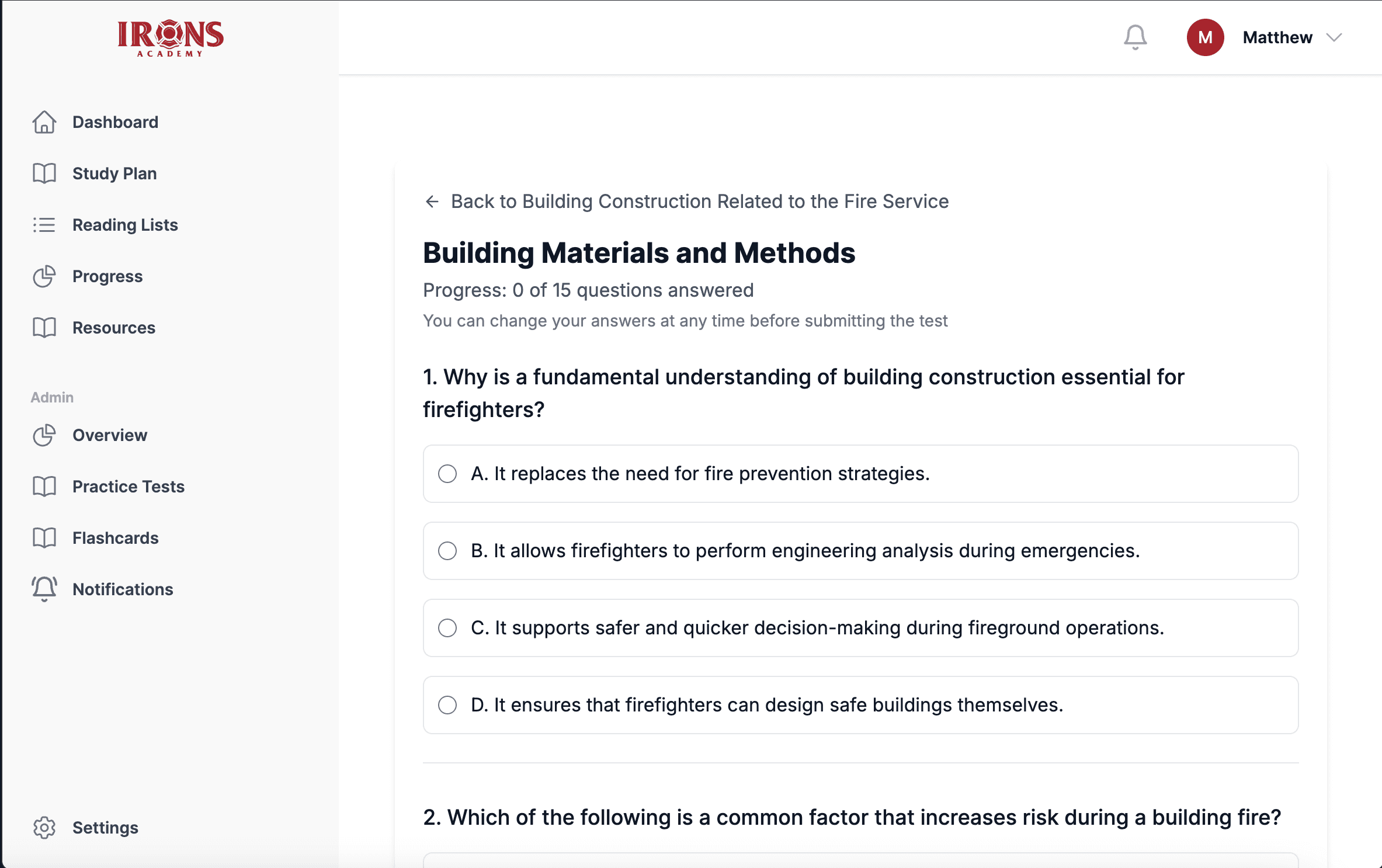Open the Notifications menu item

pyautogui.click(x=123, y=589)
